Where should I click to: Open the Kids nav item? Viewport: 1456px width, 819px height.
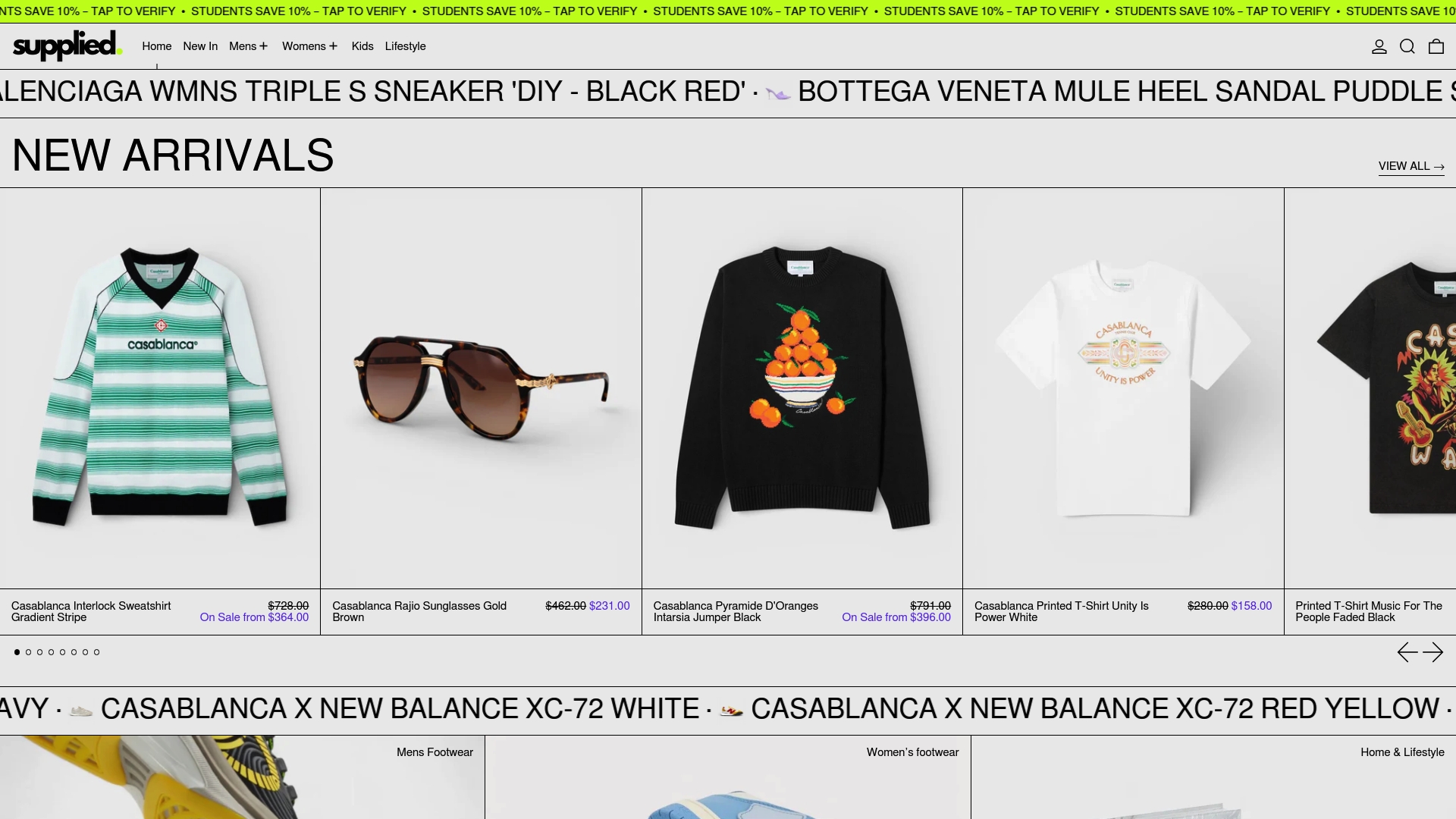362,46
